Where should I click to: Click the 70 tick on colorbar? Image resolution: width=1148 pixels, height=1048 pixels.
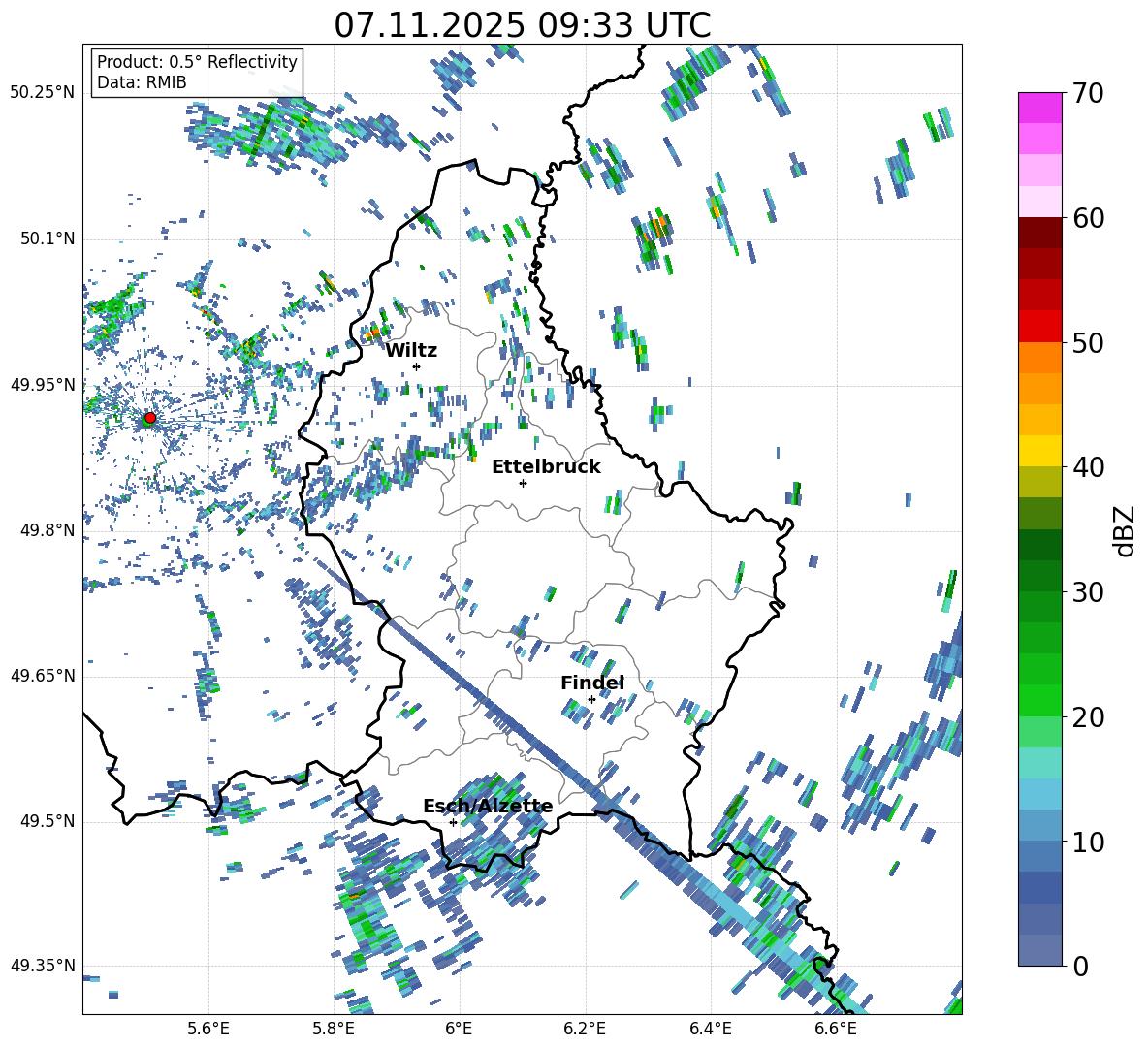(x=1088, y=93)
